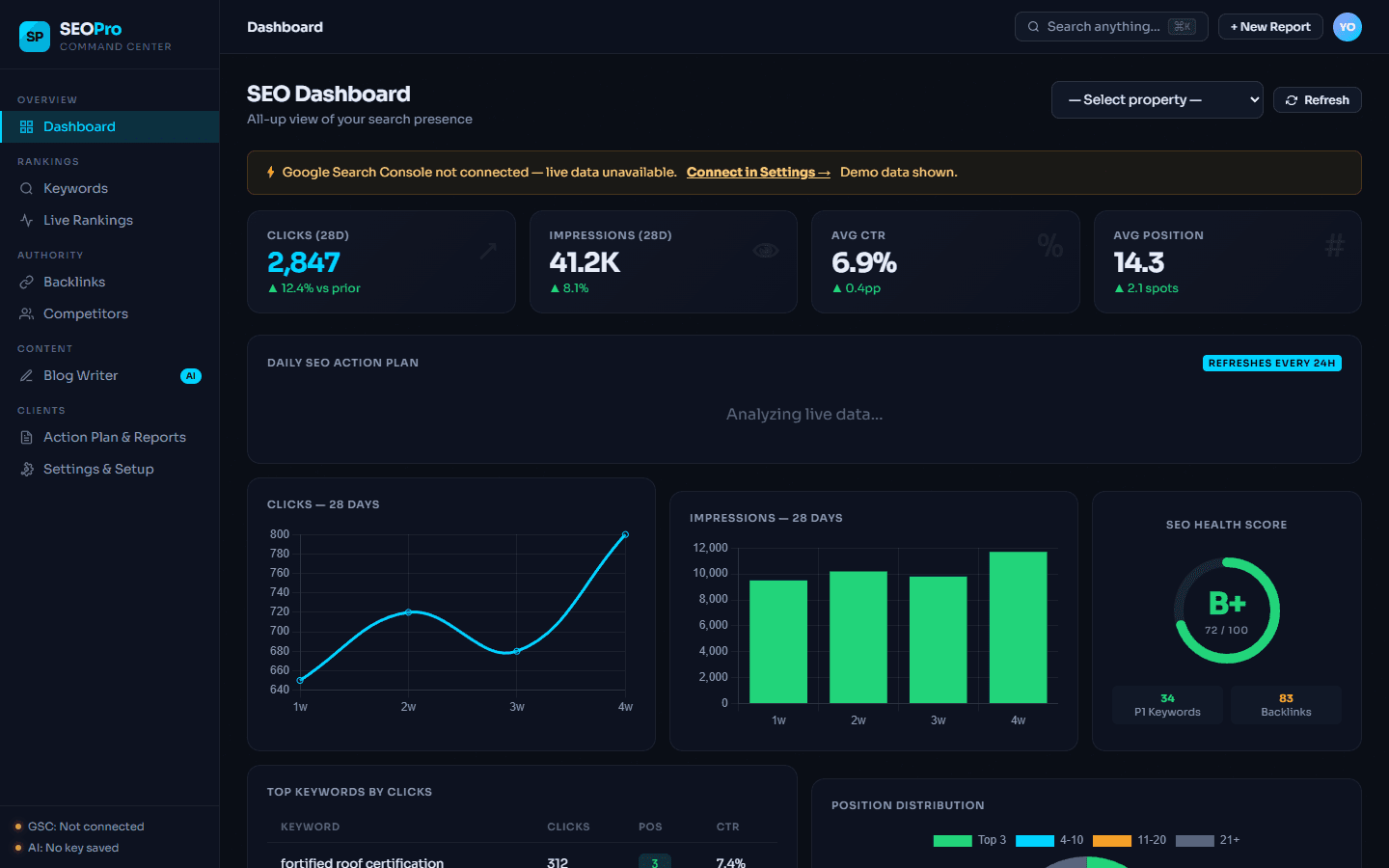
Task: Click the SEOPro SP logo icon
Action: pos(35,37)
